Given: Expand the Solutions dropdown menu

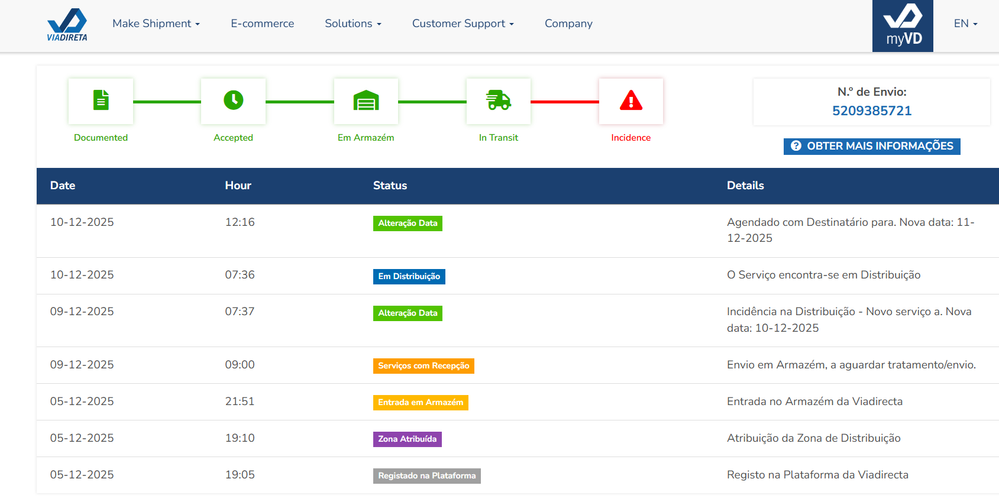Looking at the screenshot, I should [x=353, y=24].
